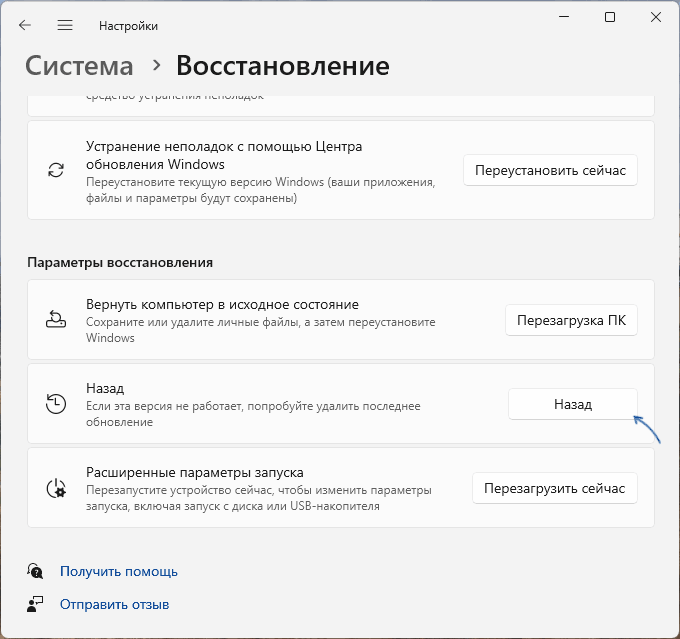Image resolution: width=680 pixels, height=639 pixels.
Task: Click the Восстановление breadcrumb title
Action: pos(283,66)
